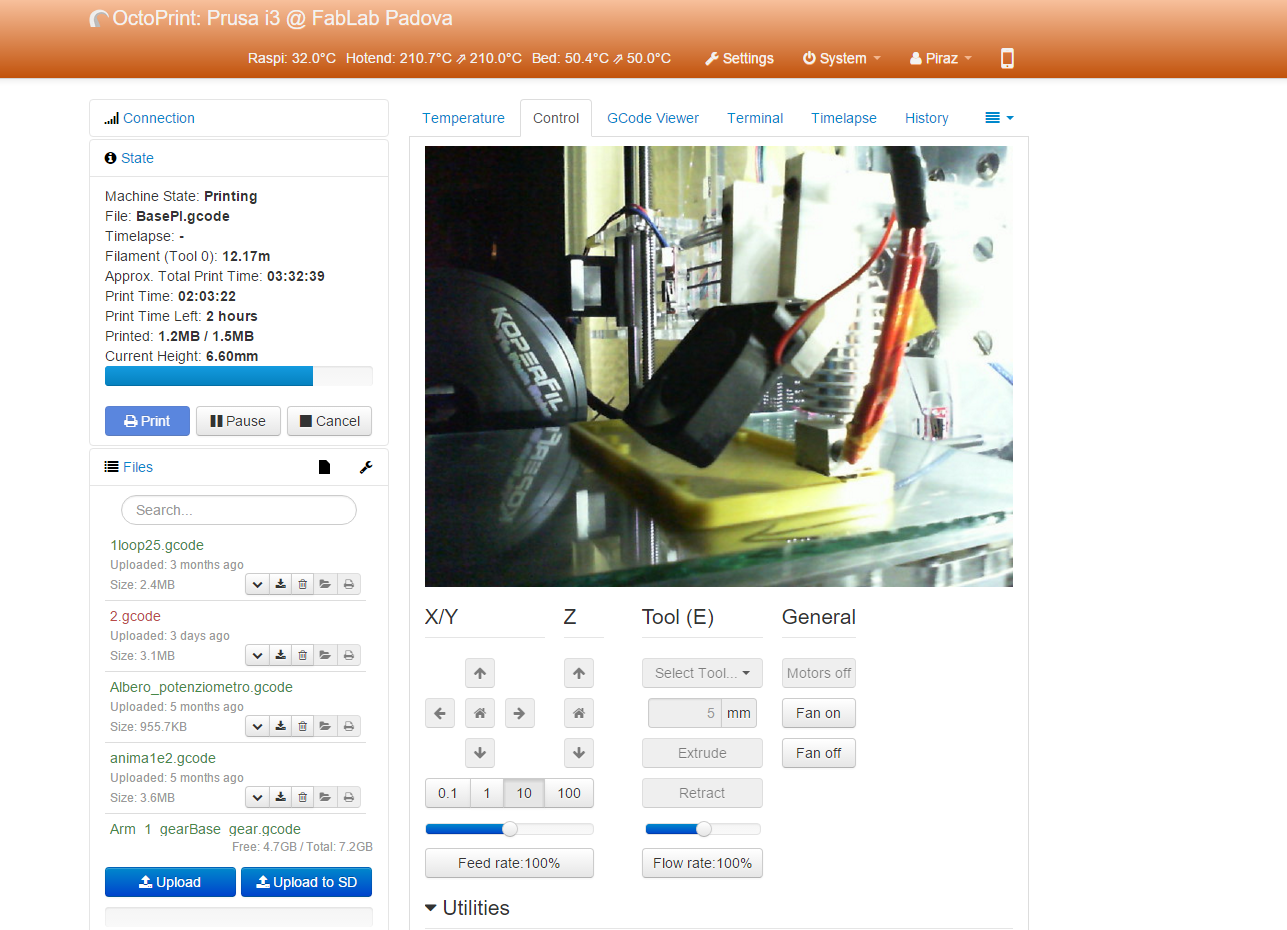This screenshot has height=930, width=1287.
Task: Click the printer icon for Albero_potenziometro.gcode
Action: pos(349,726)
